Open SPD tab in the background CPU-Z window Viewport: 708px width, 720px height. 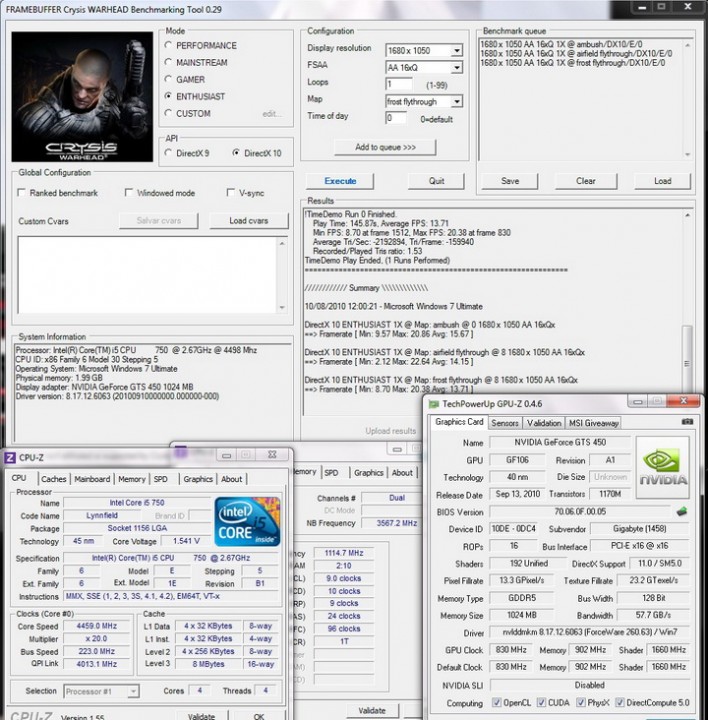[331, 472]
